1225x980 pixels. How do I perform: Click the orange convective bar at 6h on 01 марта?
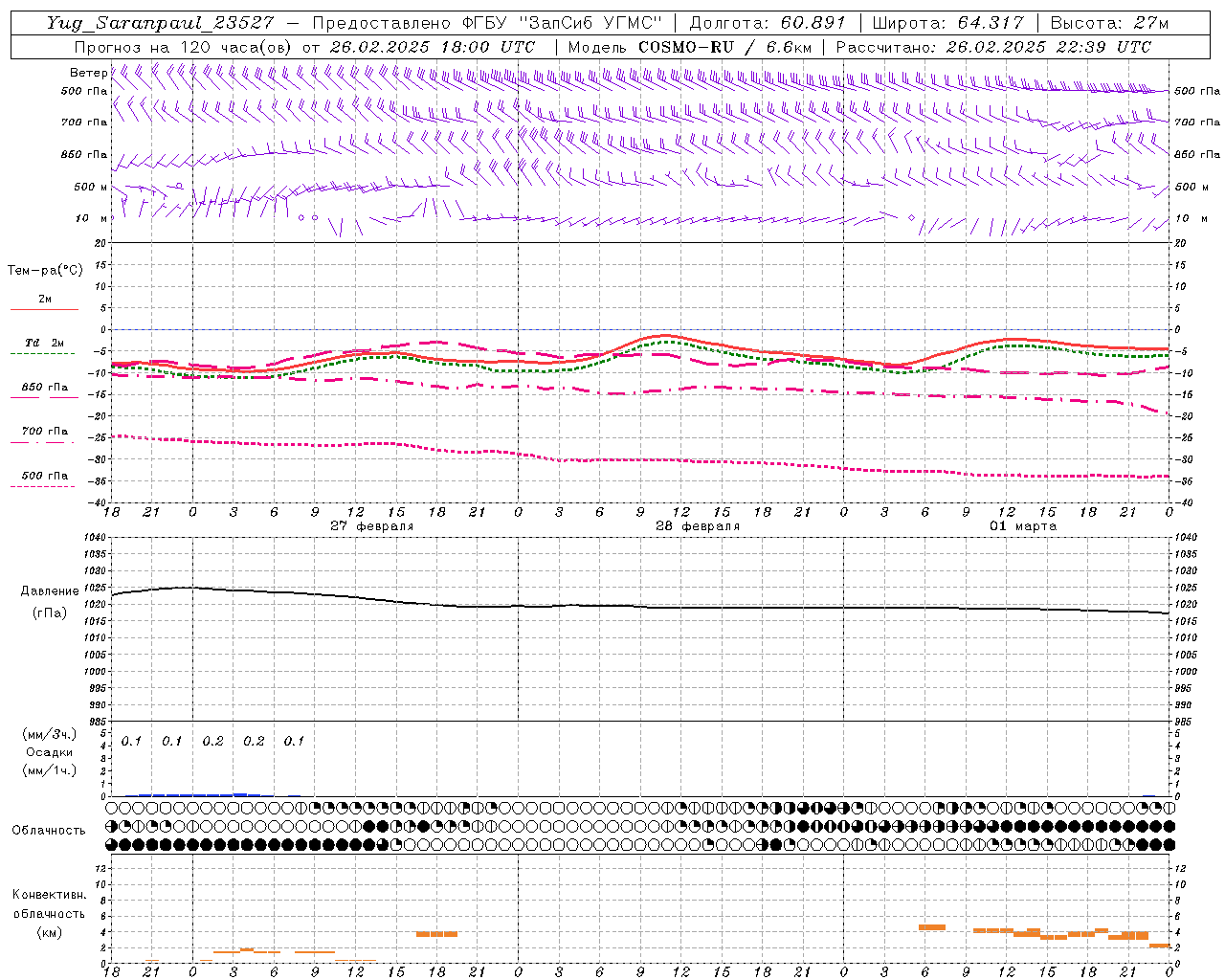click(x=932, y=926)
